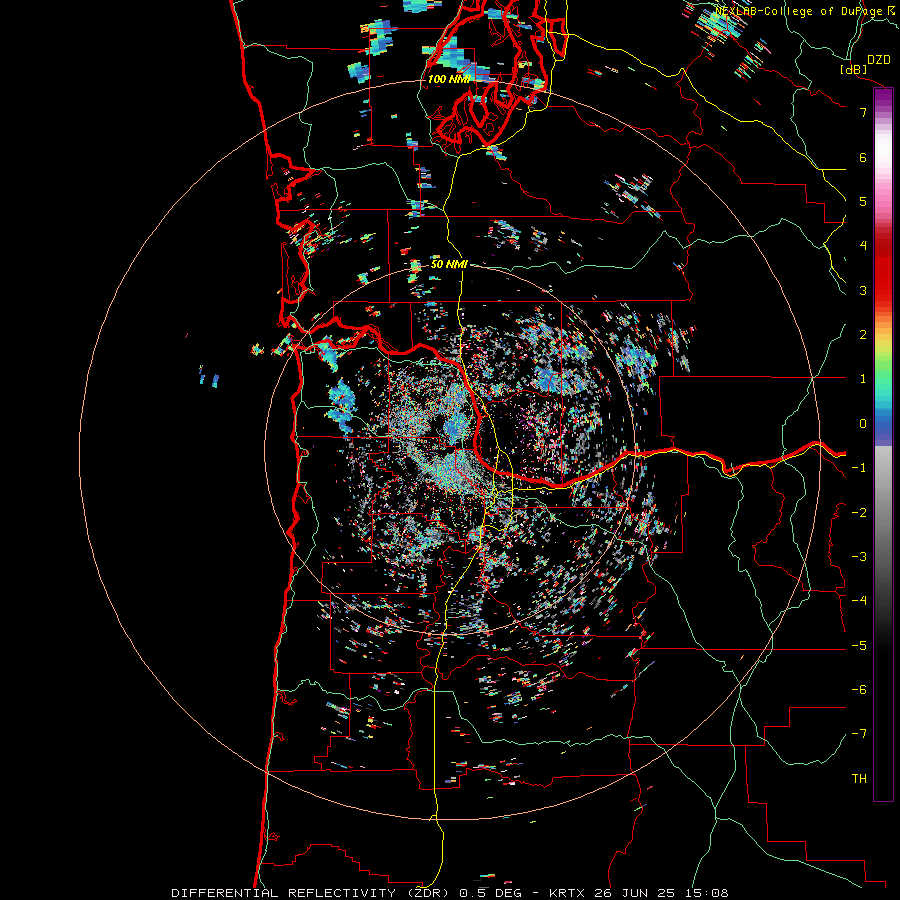Click the 7 value on the color scale
This screenshot has width=900, height=900.
point(863,112)
